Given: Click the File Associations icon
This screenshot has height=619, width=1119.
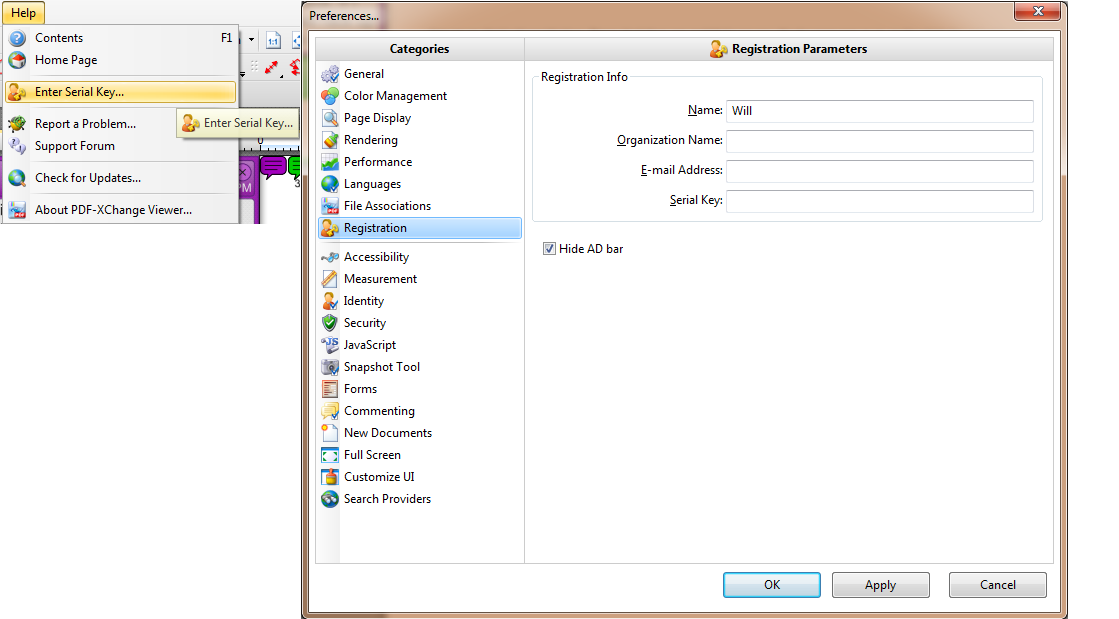Looking at the screenshot, I should [330, 206].
